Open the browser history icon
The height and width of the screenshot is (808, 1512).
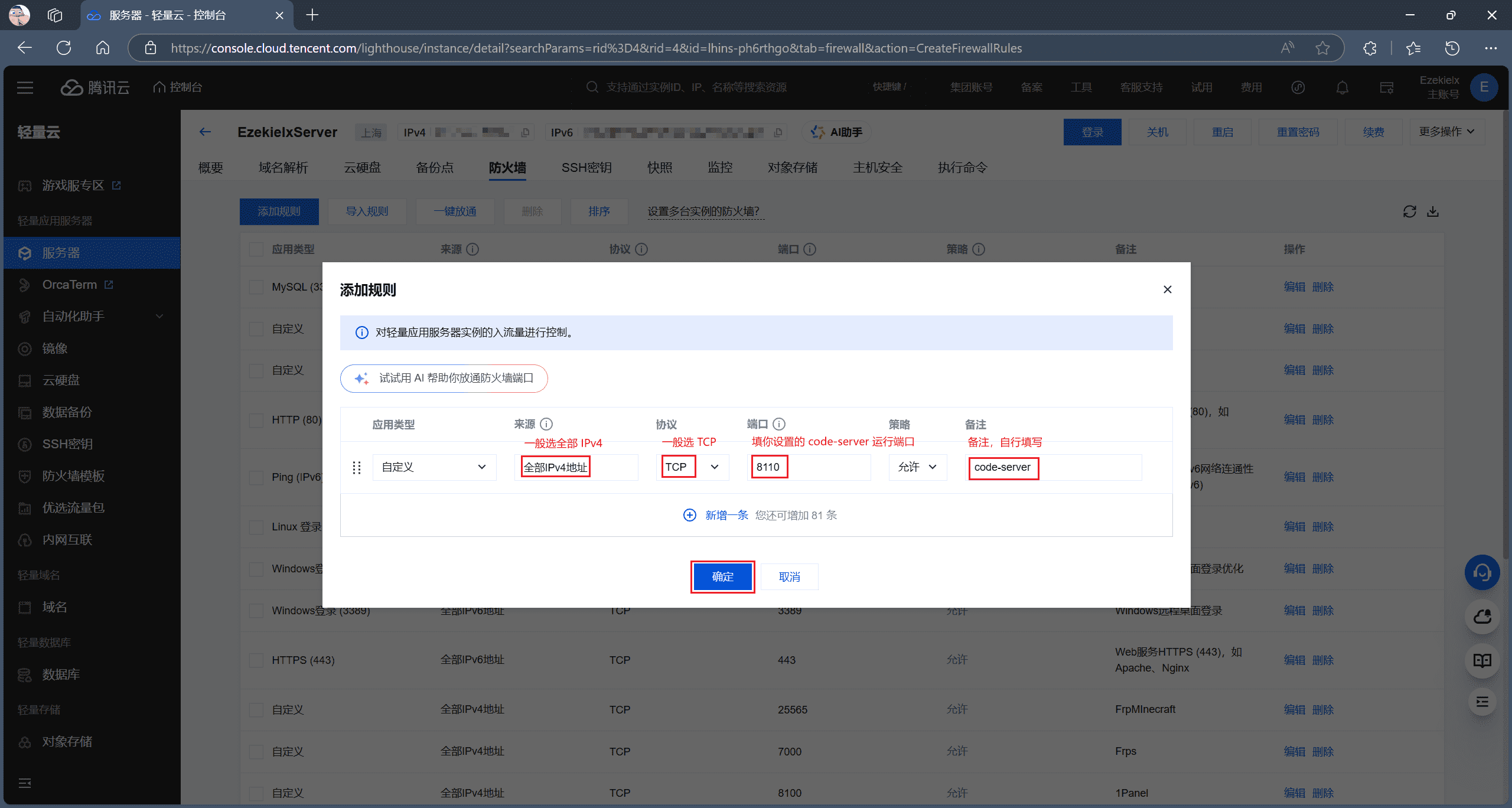1452,48
